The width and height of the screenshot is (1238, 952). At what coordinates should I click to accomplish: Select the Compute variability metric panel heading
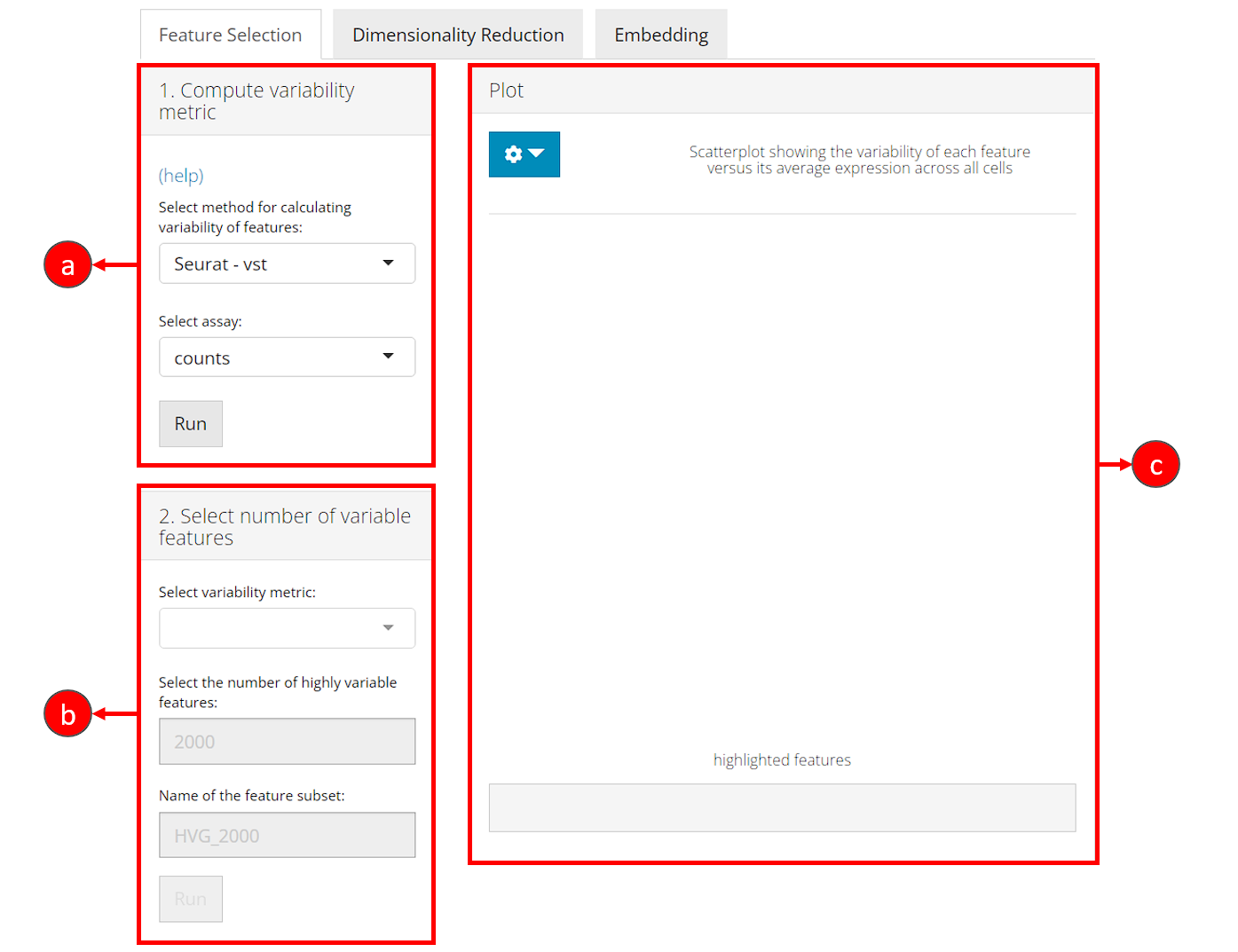pos(256,101)
